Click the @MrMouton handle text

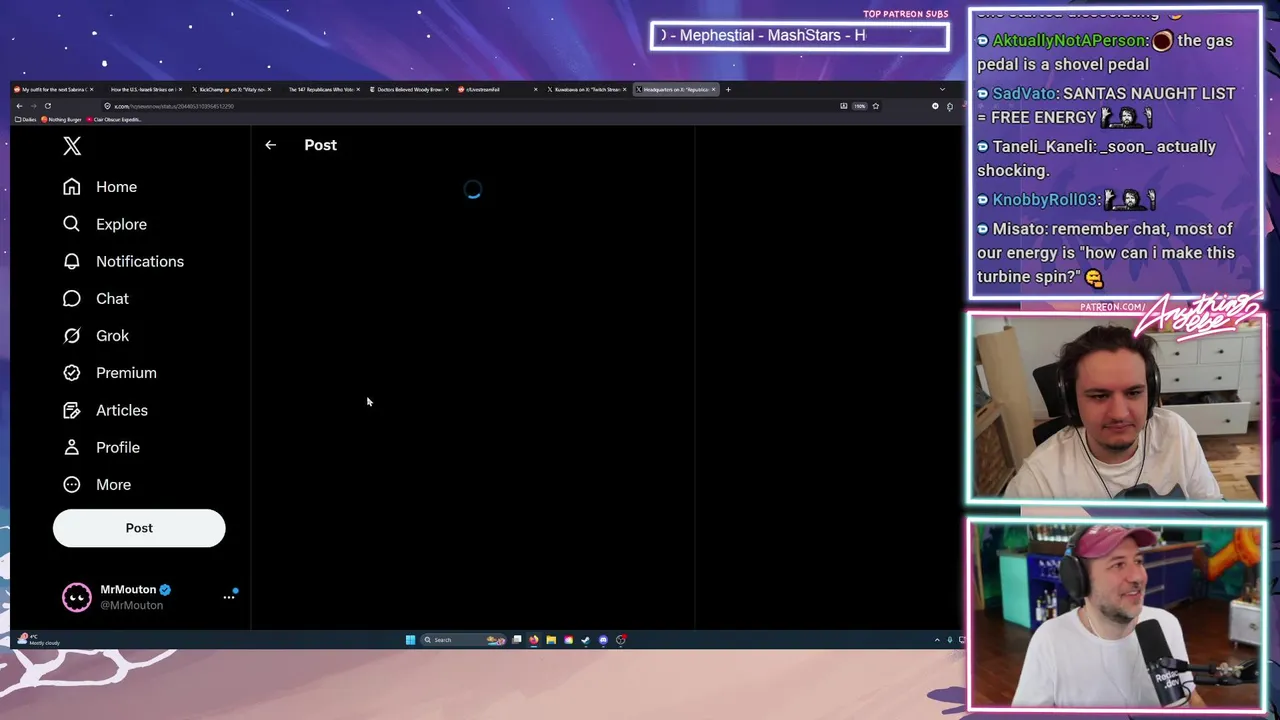point(131,605)
